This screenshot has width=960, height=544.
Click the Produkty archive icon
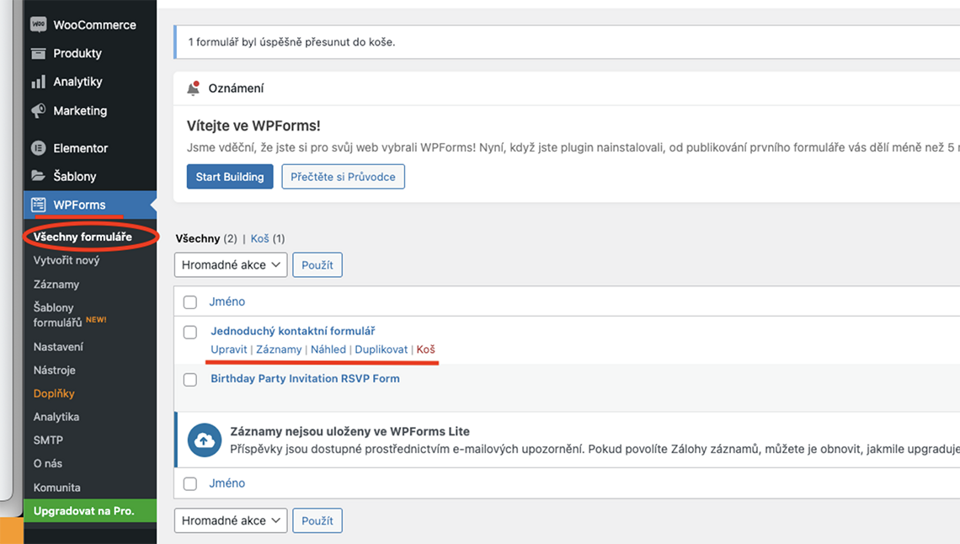click(39, 53)
